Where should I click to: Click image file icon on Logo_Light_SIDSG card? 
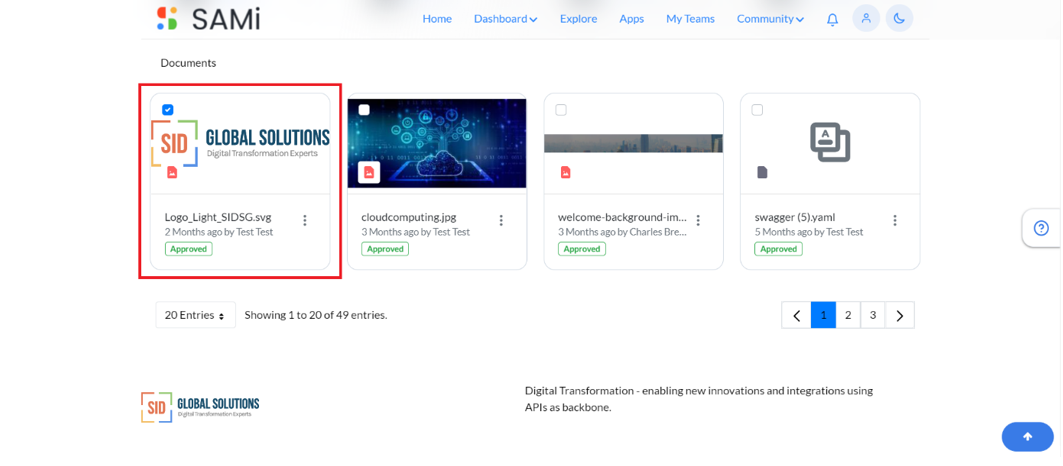(x=172, y=172)
